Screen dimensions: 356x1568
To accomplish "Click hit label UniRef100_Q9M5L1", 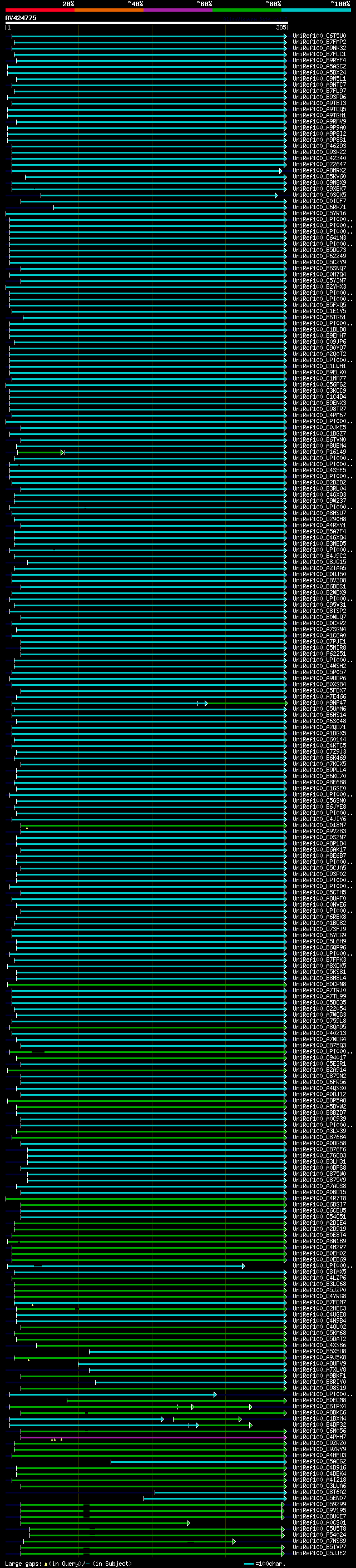I will (x=319, y=78).
